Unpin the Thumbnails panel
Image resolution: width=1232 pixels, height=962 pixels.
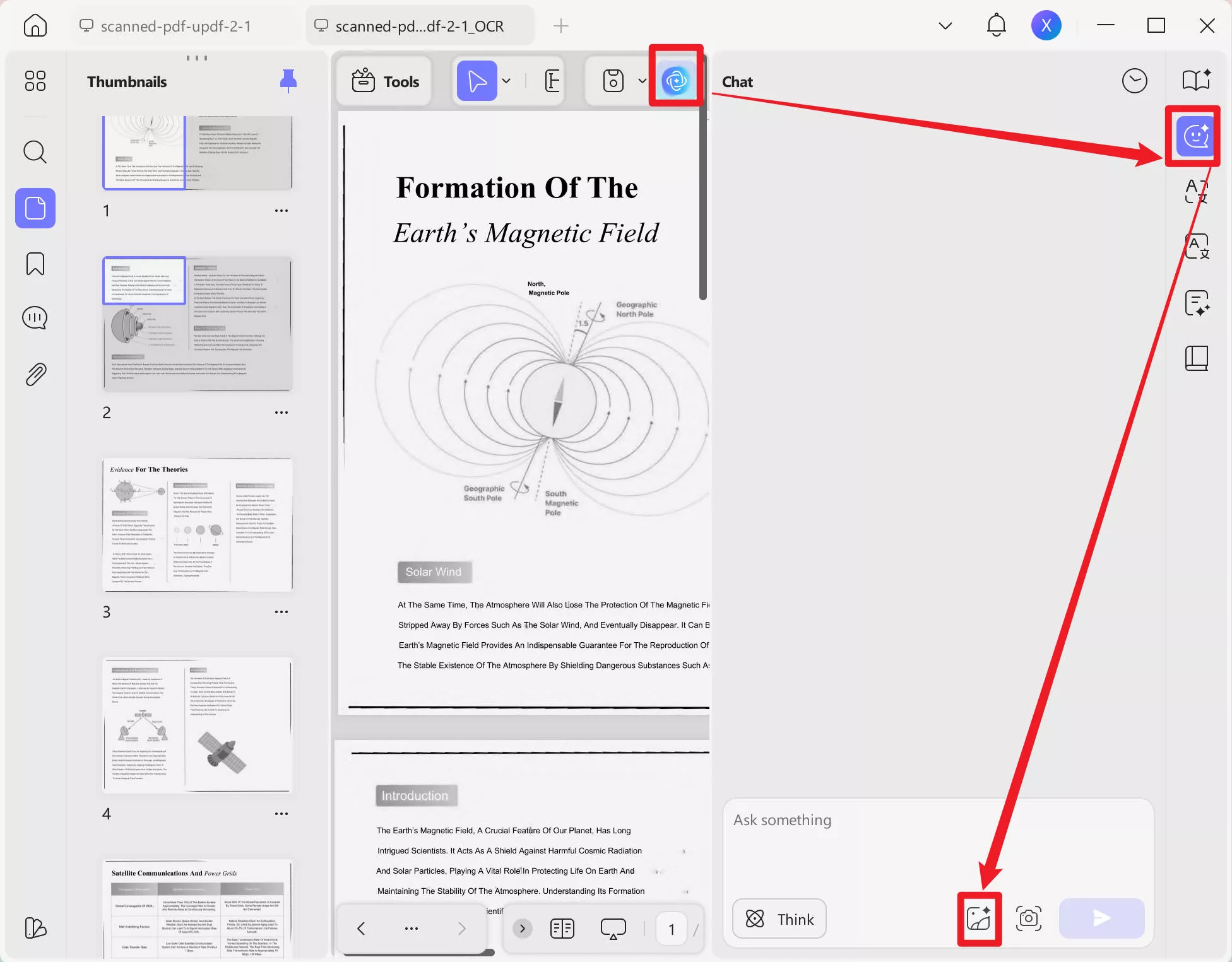pos(288,81)
